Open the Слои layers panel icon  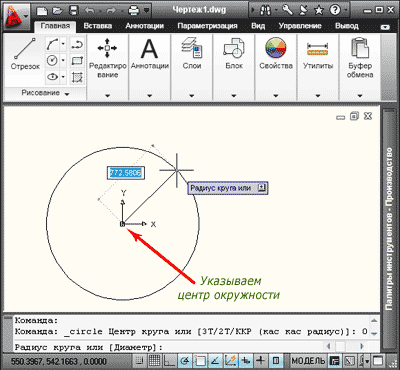[x=192, y=48]
